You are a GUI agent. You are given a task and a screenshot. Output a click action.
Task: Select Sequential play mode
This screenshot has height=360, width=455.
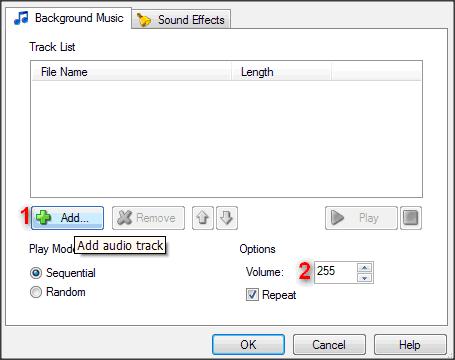(63, 273)
